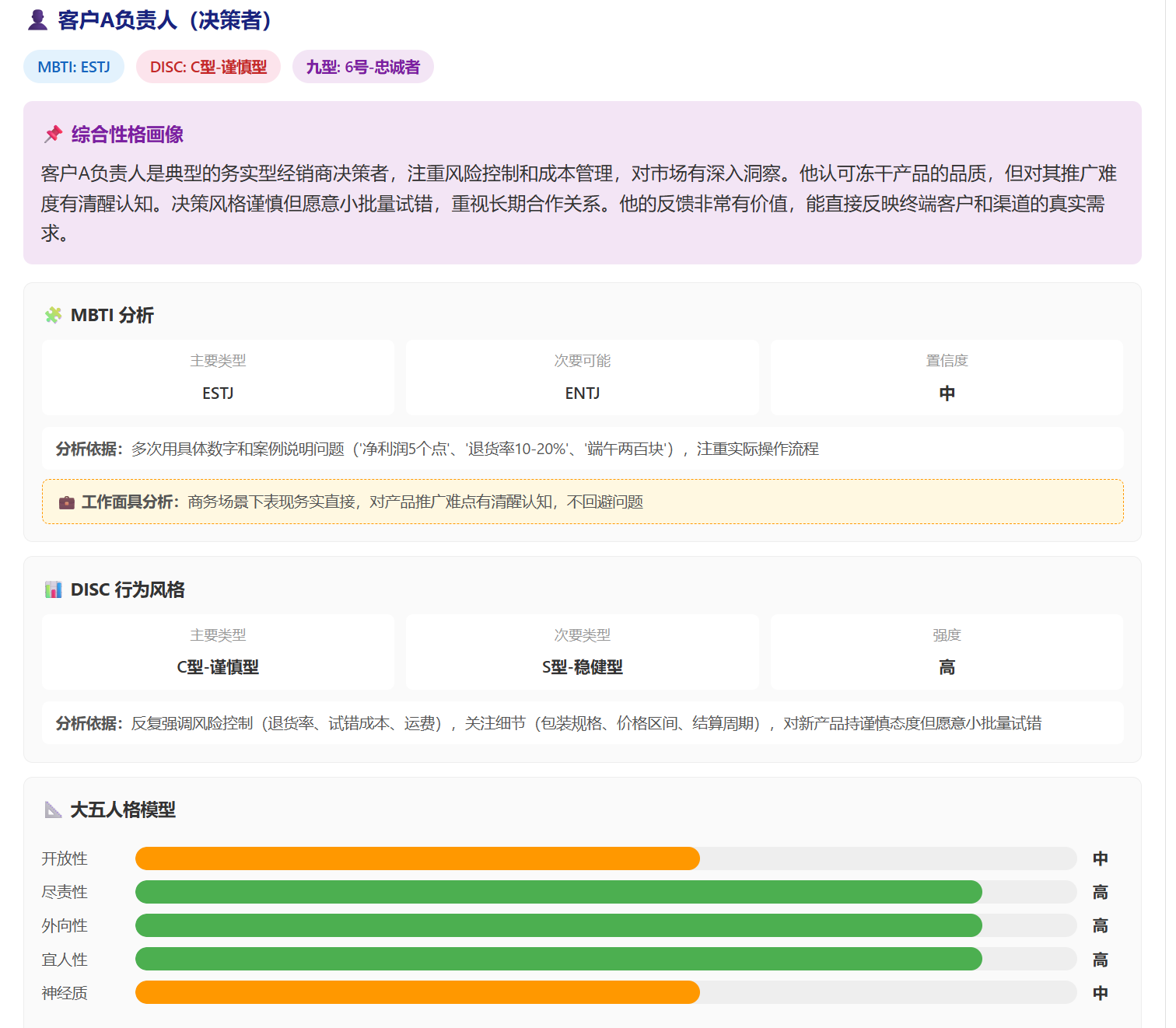The width and height of the screenshot is (1176, 1028).
Task: Click the ruler icon beside 大五人格模型
Action: tap(53, 809)
